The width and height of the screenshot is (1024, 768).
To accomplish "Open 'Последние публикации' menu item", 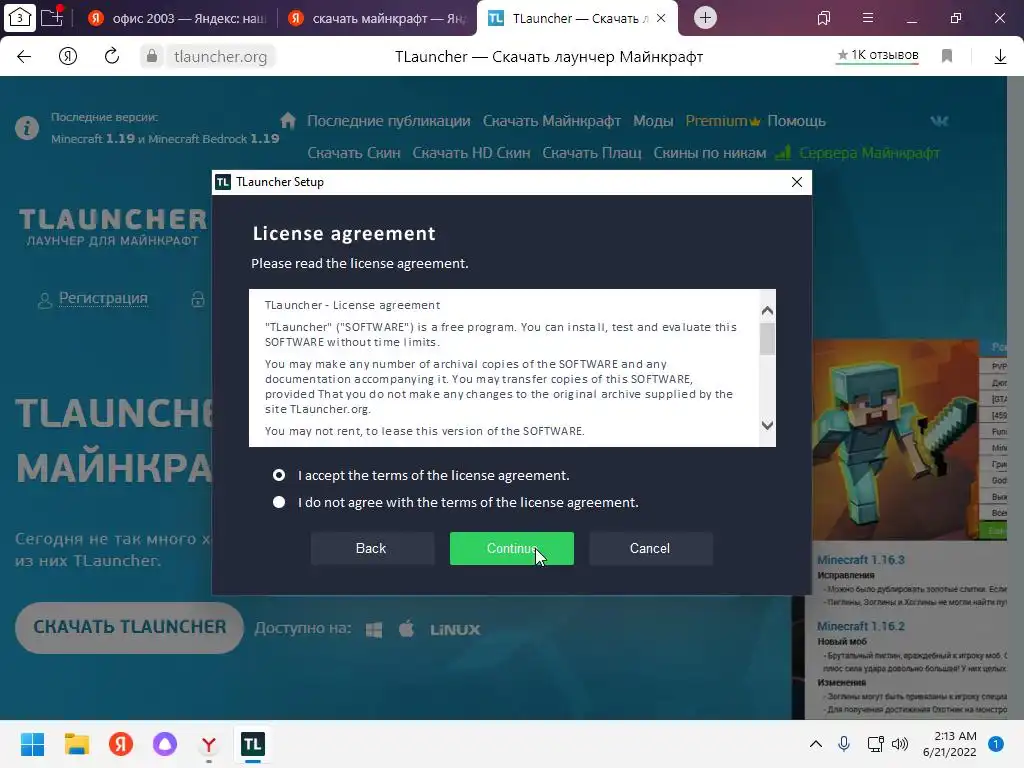I will click(389, 121).
